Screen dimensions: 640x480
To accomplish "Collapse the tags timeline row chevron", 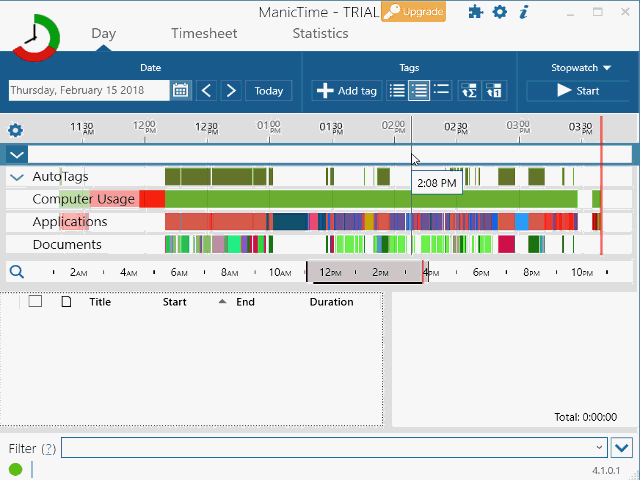I will click(17, 155).
